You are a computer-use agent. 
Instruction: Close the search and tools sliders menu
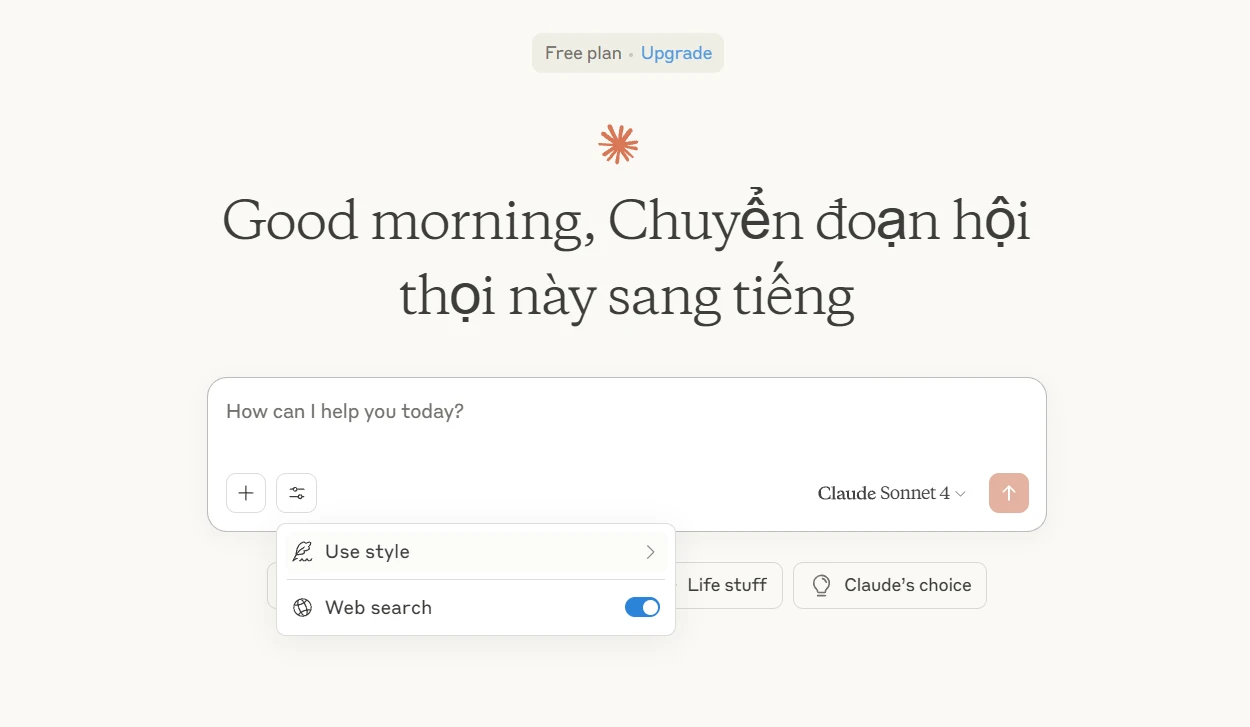(x=297, y=493)
